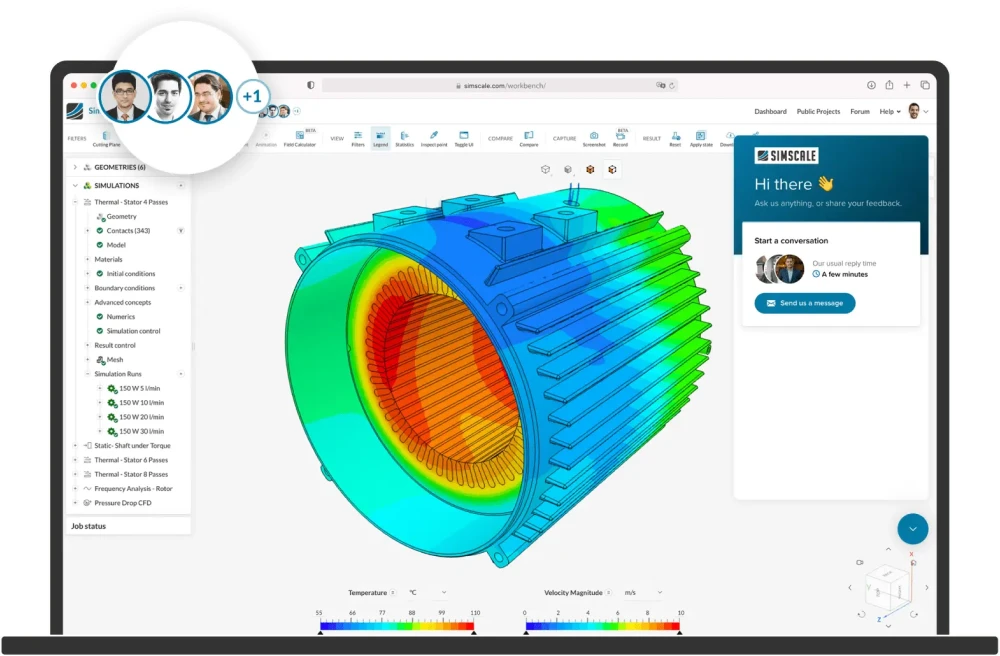Open the Forum link
1000x656 pixels.
(860, 111)
